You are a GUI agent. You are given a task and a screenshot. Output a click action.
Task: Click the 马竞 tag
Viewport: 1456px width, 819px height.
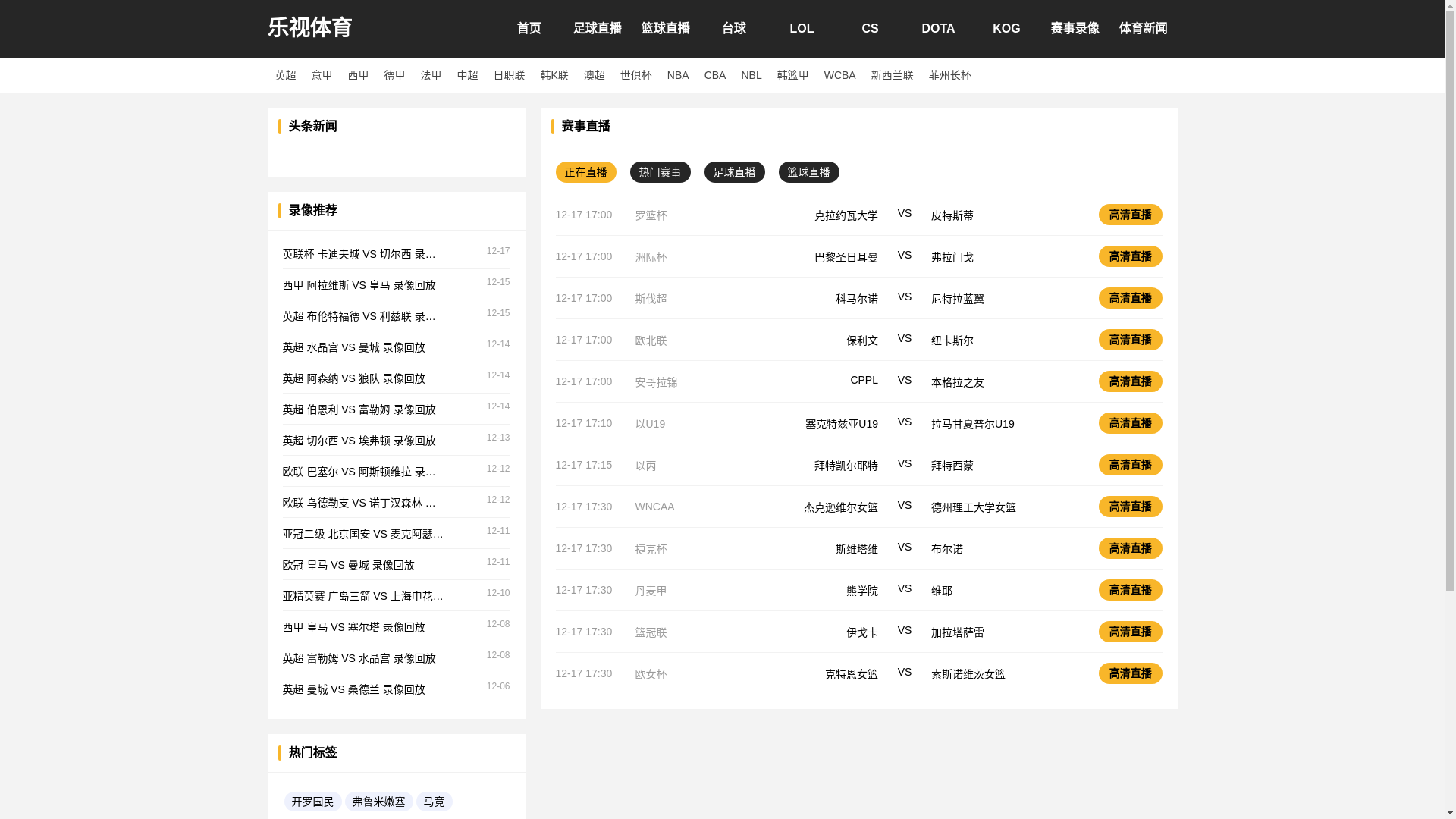[435, 802]
